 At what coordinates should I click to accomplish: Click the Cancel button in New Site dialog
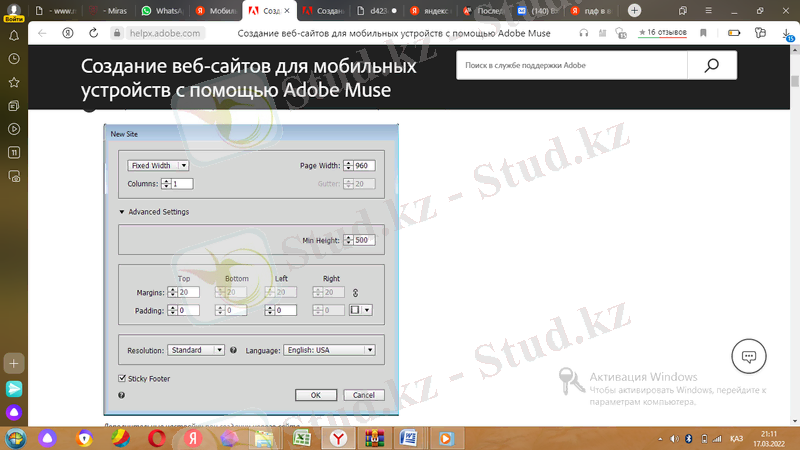click(x=363, y=395)
